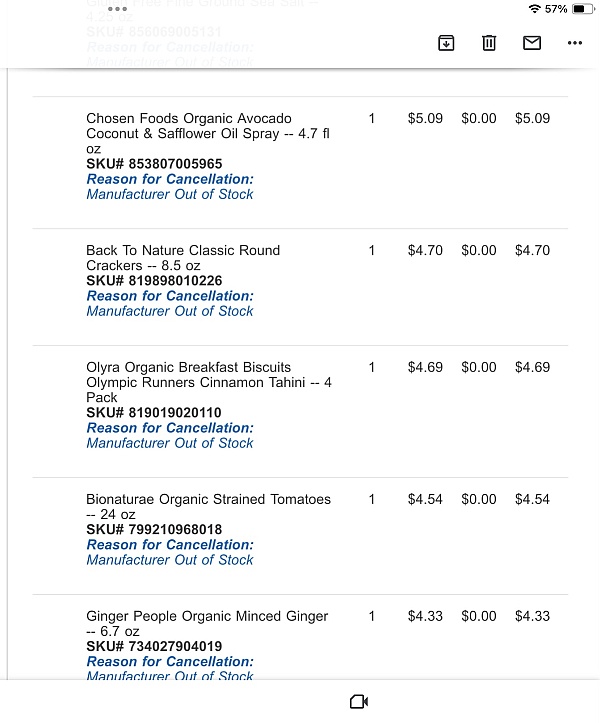Tap the $4.70 price of round crackers
600x723 pixels.
point(425,250)
